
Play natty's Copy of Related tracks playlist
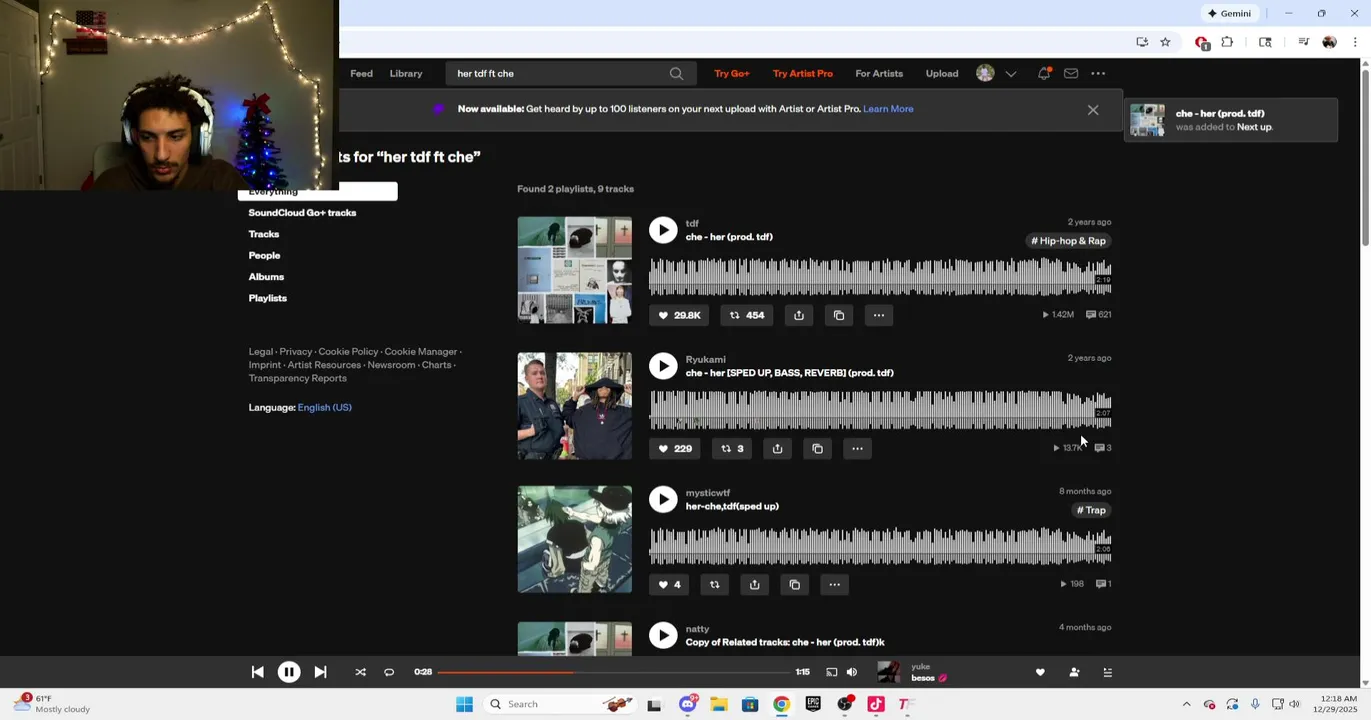tap(663, 635)
